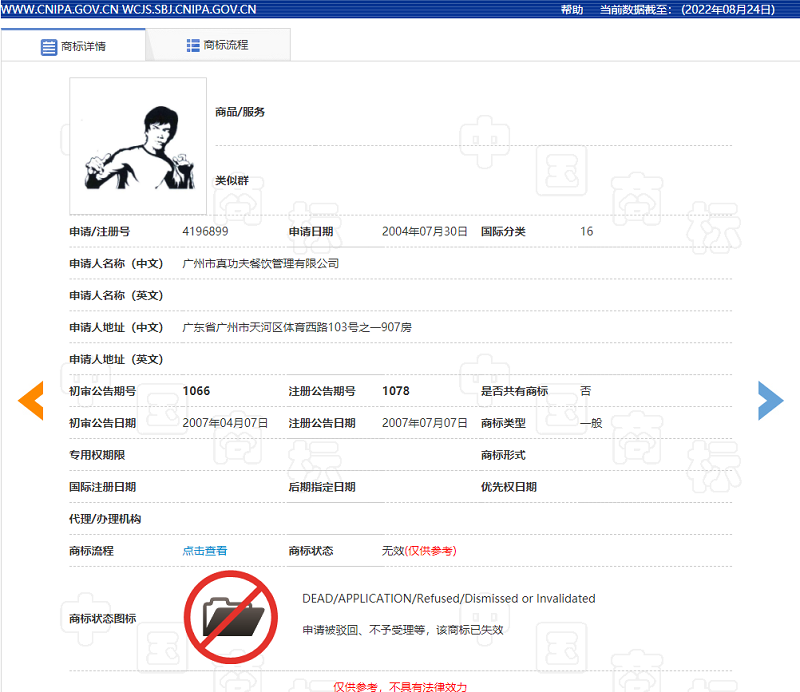This screenshot has width=800, height=692.
Task: Click the blue next-record arrow
Action: coord(770,400)
